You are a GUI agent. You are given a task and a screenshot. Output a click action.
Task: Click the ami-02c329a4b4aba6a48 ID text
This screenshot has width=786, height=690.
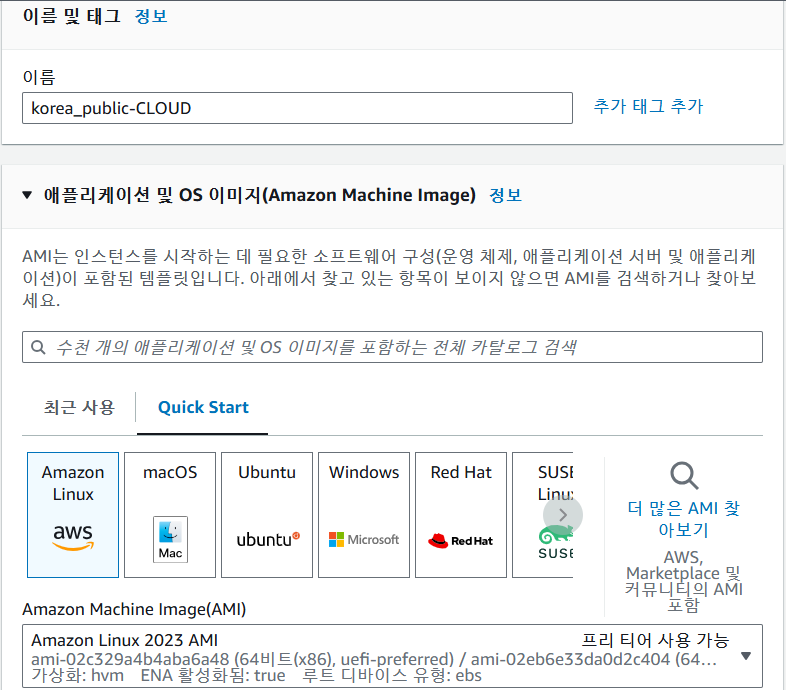click(x=130, y=659)
